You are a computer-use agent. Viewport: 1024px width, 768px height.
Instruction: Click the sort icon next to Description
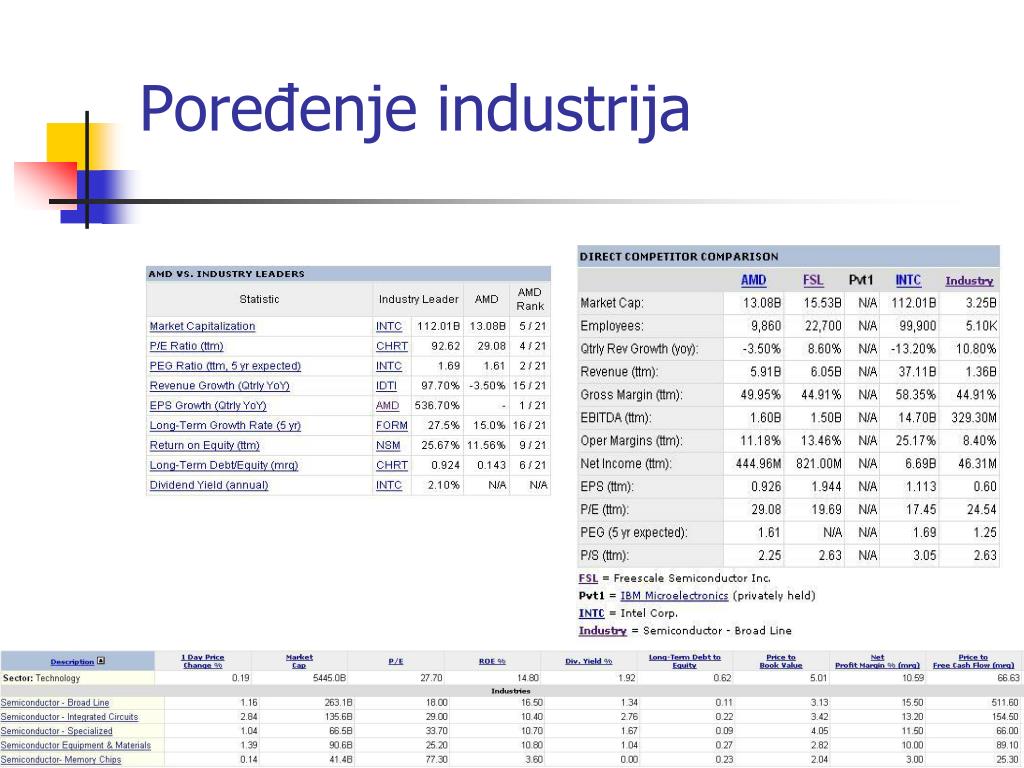click(101, 661)
